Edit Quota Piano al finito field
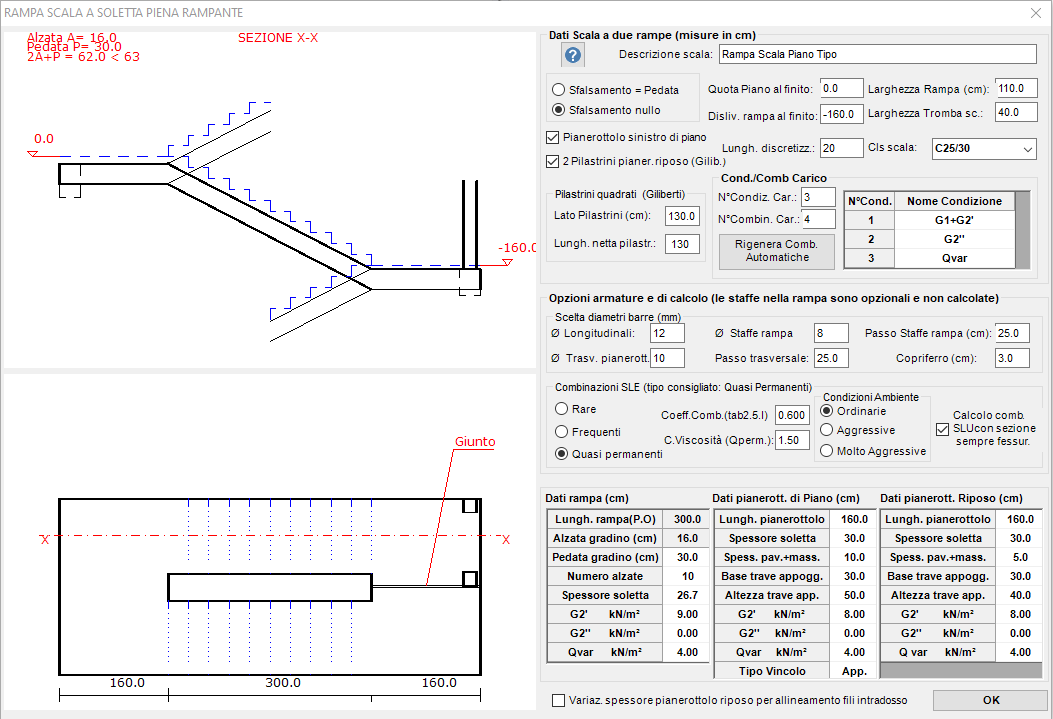 coord(841,89)
